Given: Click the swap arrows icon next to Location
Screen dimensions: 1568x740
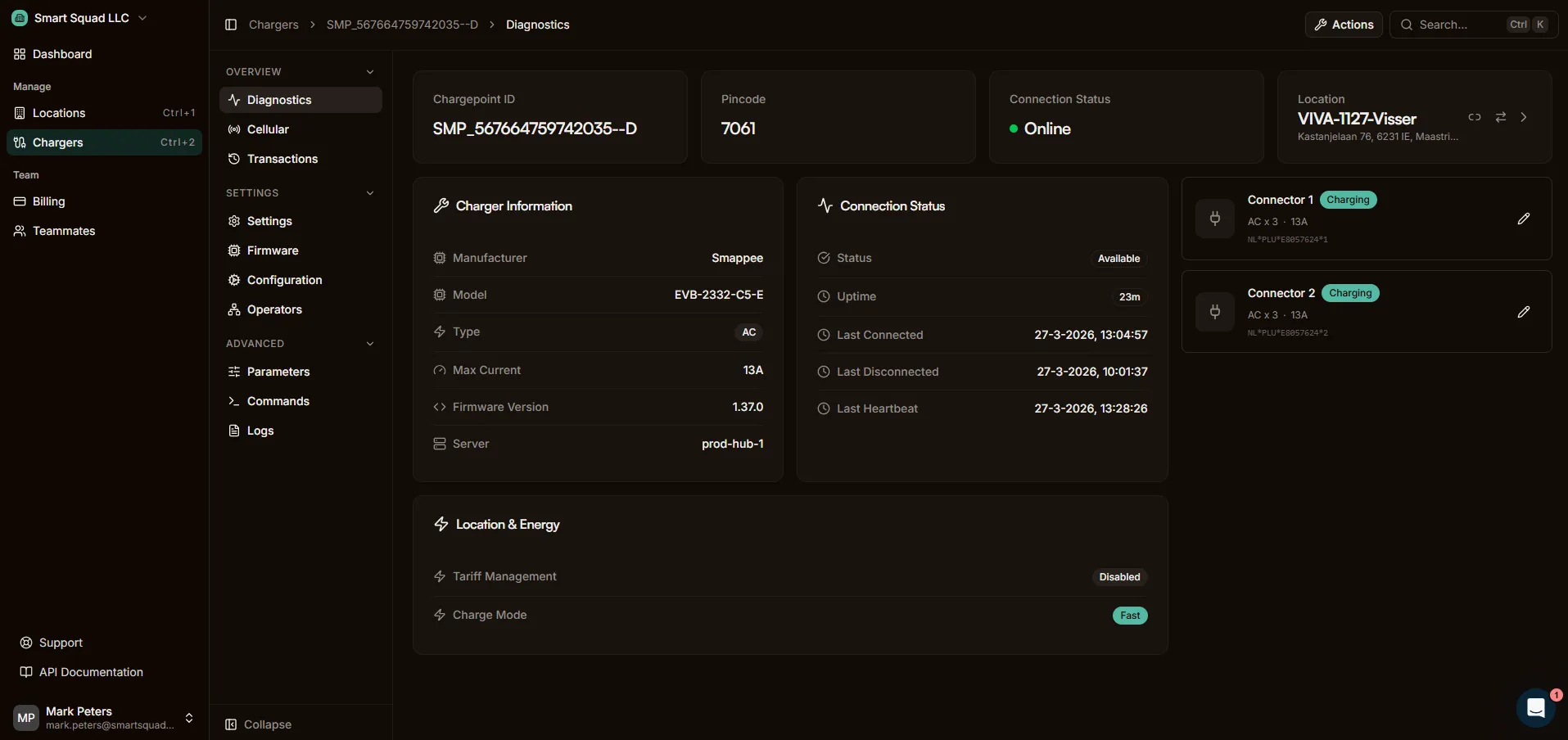Looking at the screenshot, I should click(x=1500, y=117).
